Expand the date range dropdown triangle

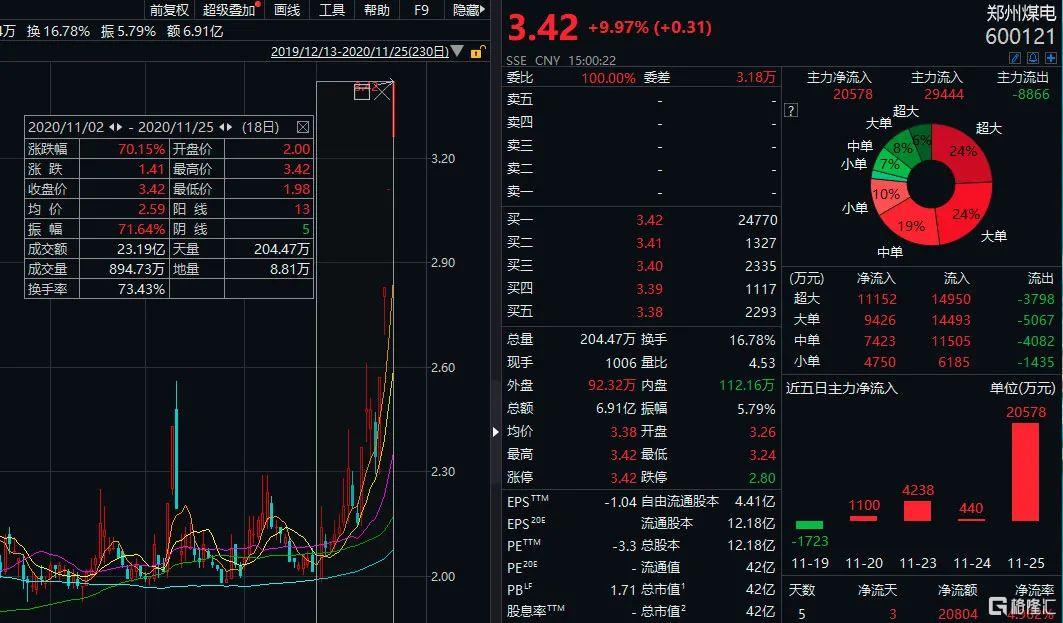[458, 52]
